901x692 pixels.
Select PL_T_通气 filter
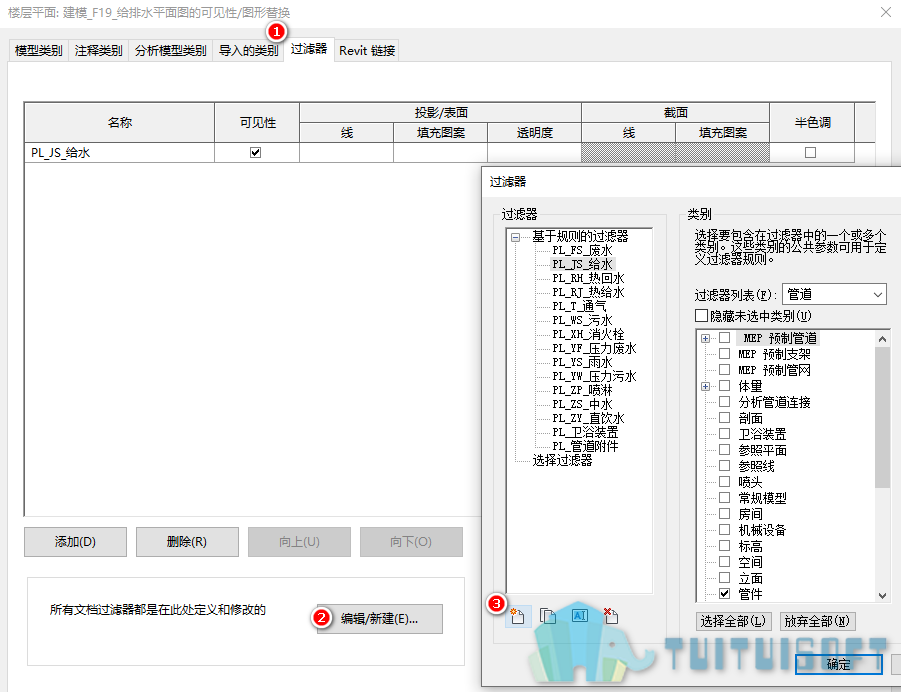pos(579,306)
